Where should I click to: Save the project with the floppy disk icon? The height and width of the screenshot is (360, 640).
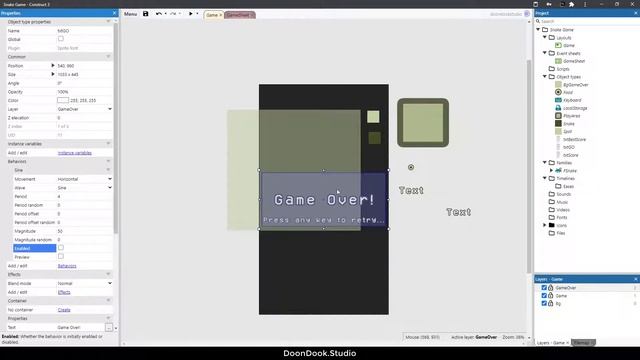pyautogui.click(x=145, y=14)
